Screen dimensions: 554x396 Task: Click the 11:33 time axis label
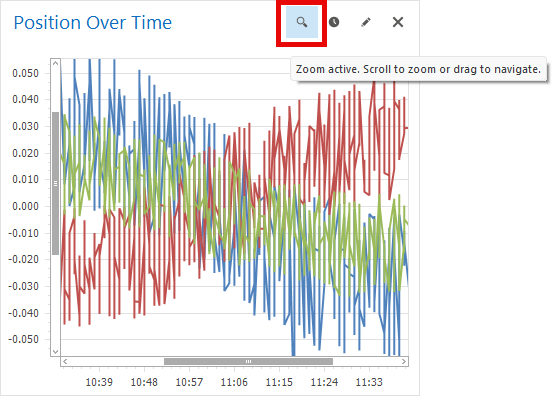coord(369,382)
